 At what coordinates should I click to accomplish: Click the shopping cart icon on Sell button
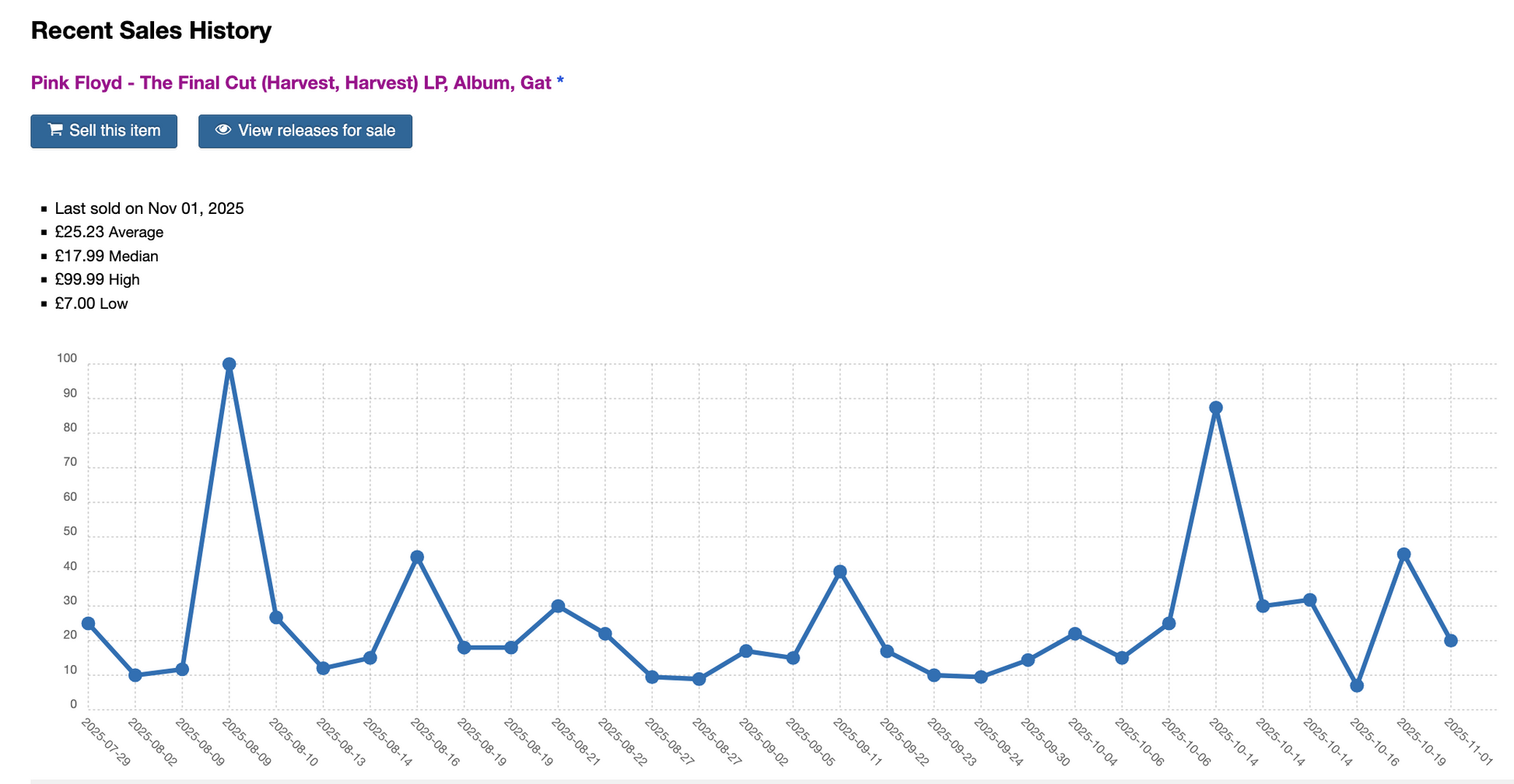click(55, 130)
